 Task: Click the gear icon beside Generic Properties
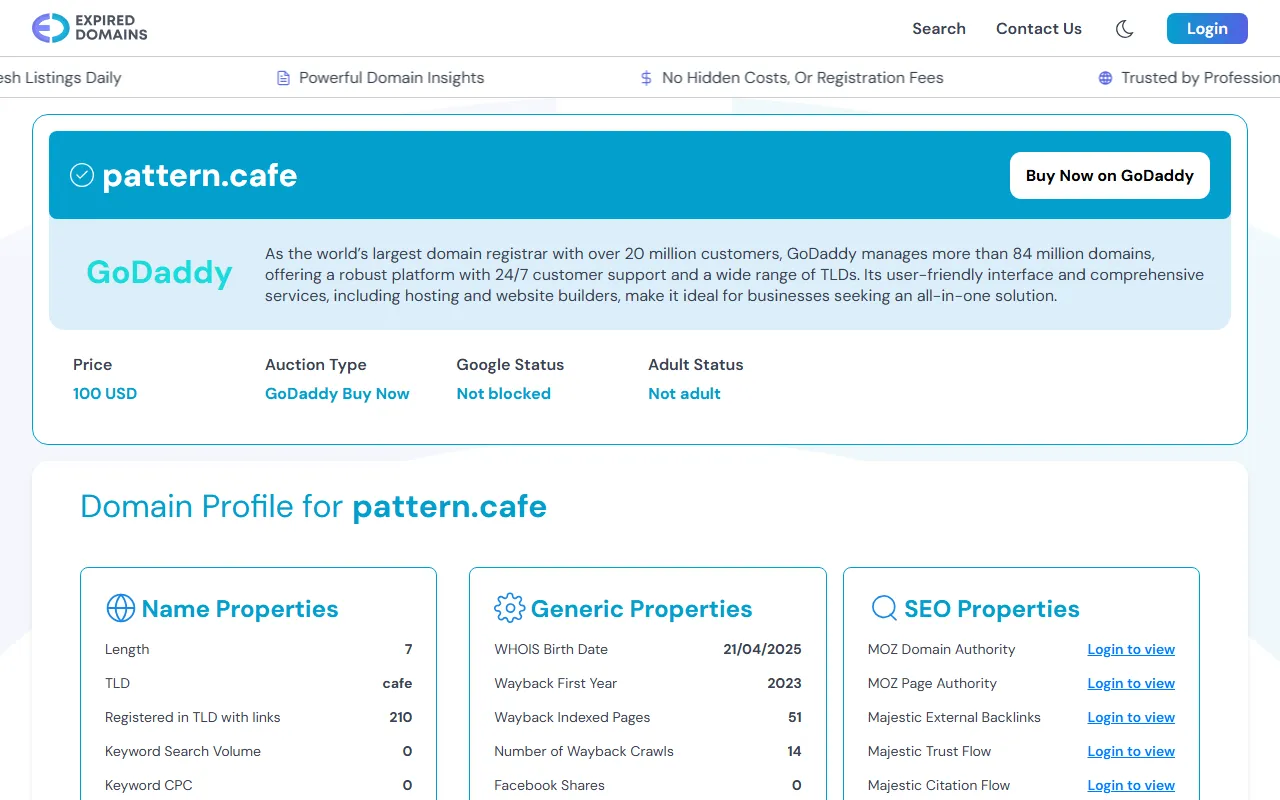pyautogui.click(x=509, y=608)
